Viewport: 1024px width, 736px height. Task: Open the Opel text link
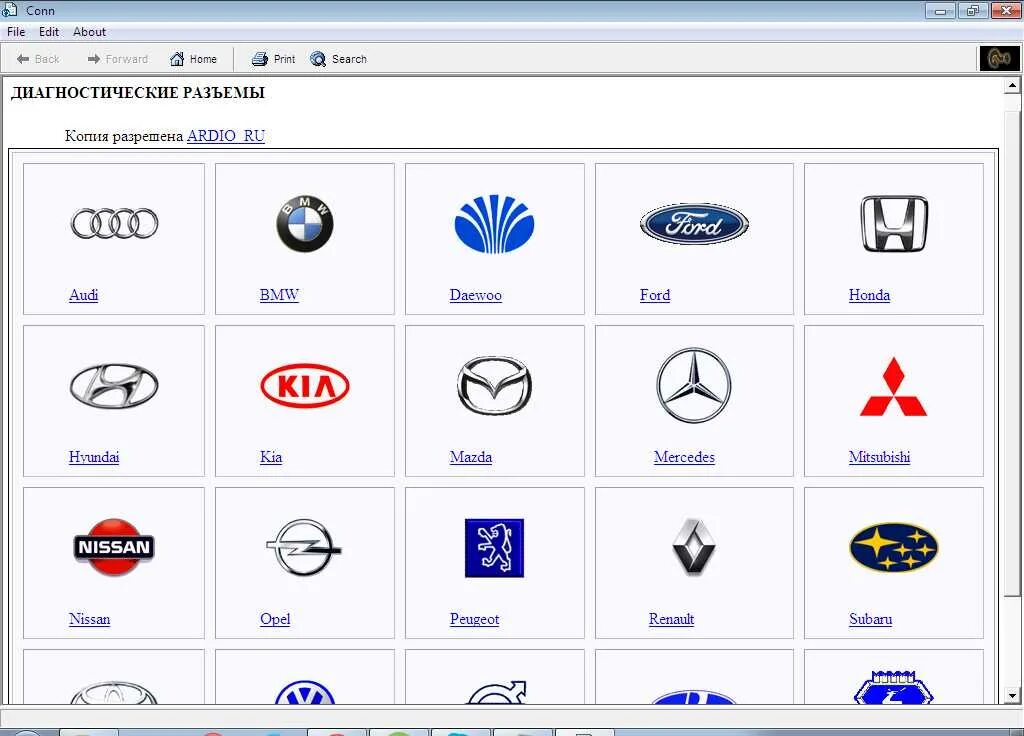coord(275,619)
